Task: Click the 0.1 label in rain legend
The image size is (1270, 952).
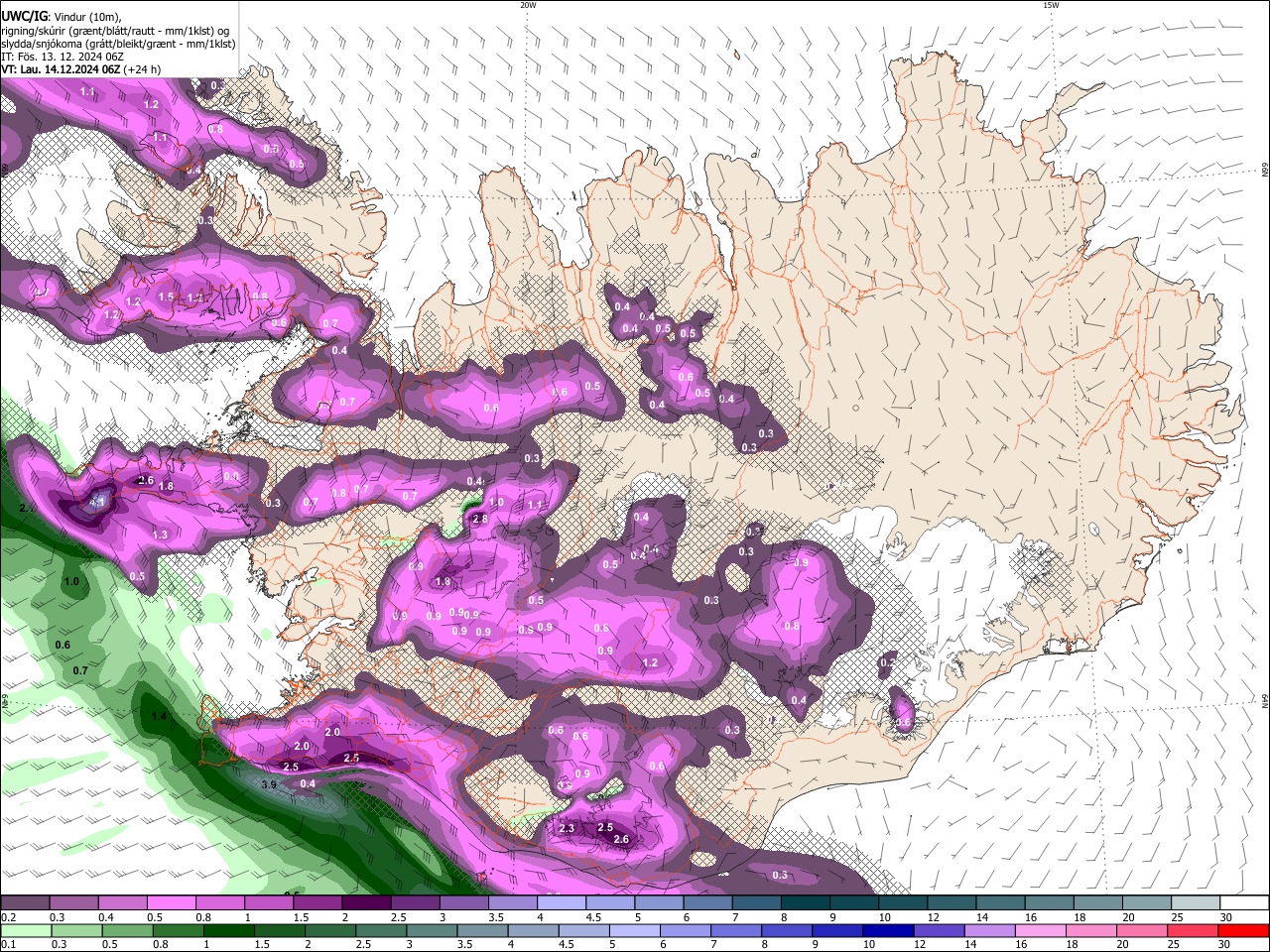Action: (8, 944)
